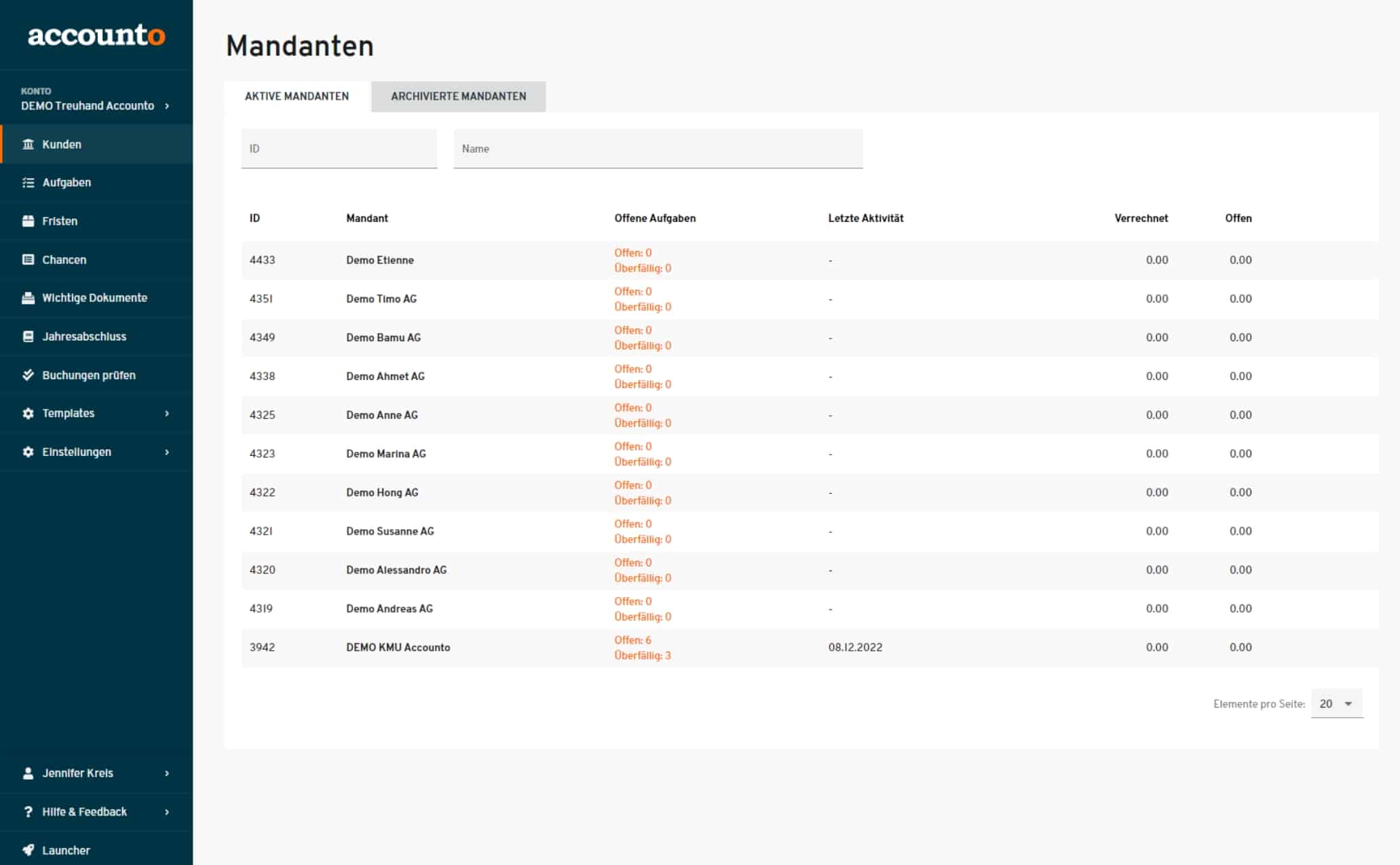
Task: Open Aufgaben in the sidebar
Action: 96,182
